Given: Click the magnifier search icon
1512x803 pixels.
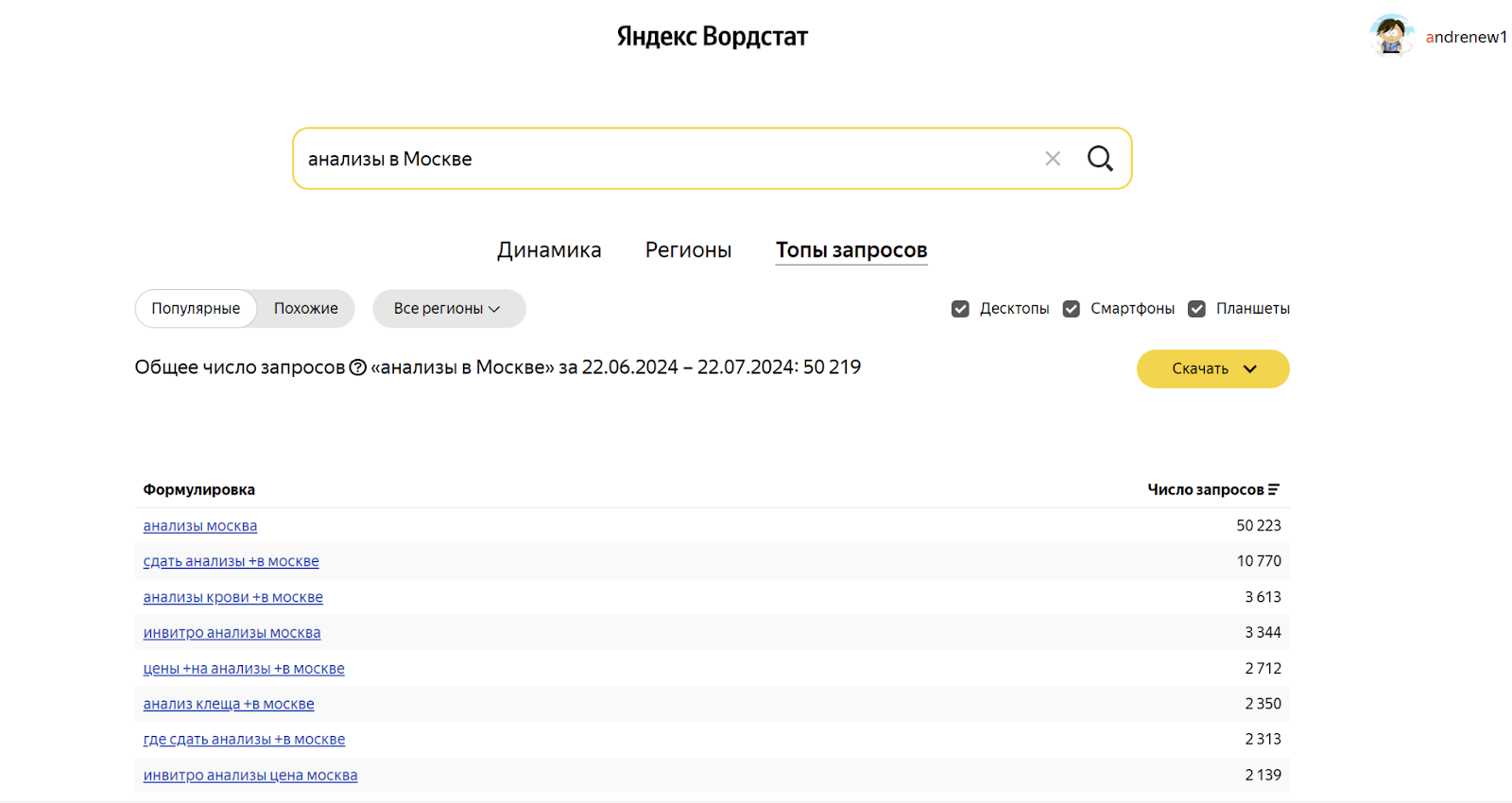Looking at the screenshot, I should (1100, 159).
